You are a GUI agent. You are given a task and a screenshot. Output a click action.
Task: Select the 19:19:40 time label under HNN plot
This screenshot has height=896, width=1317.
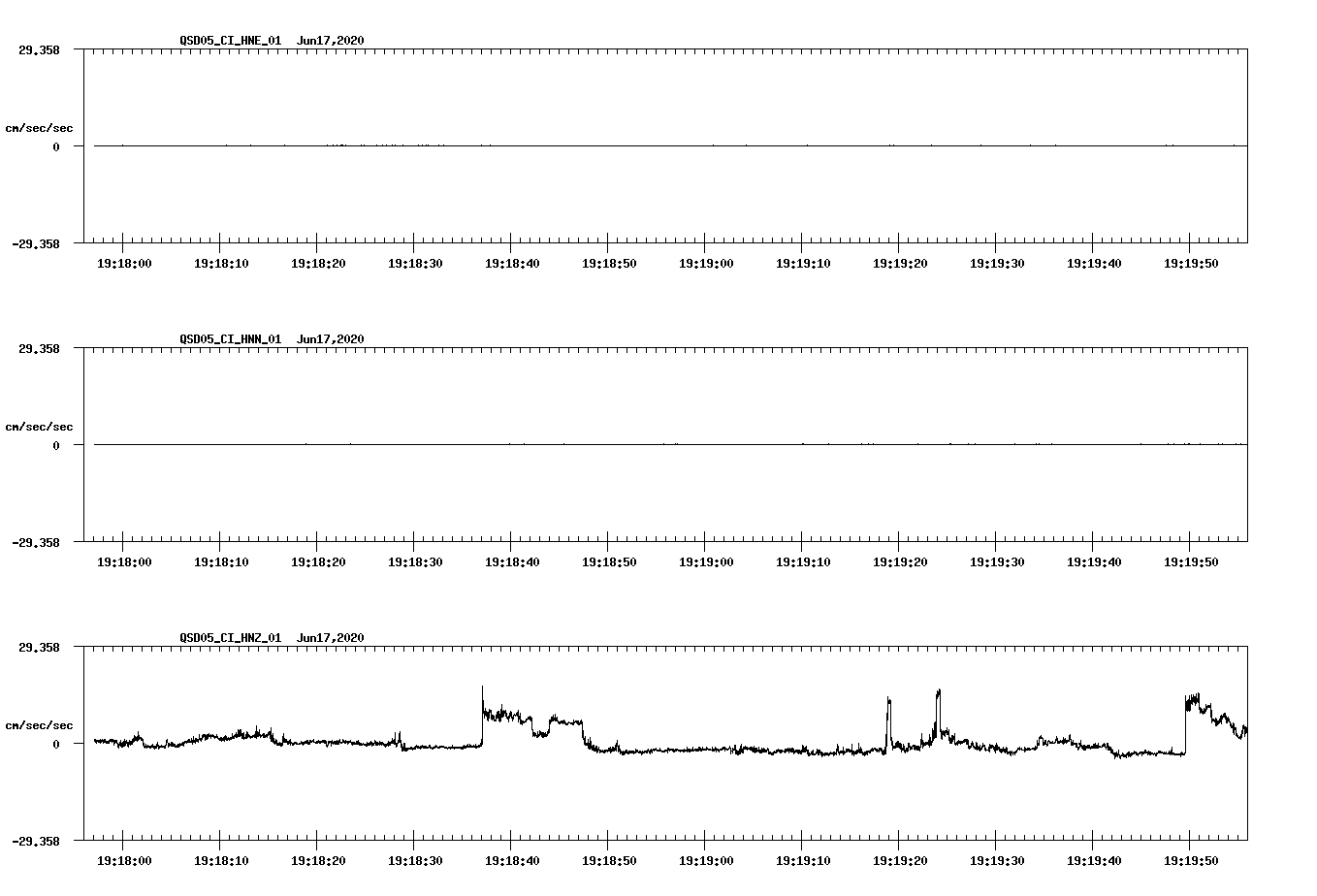pyautogui.click(x=1094, y=561)
